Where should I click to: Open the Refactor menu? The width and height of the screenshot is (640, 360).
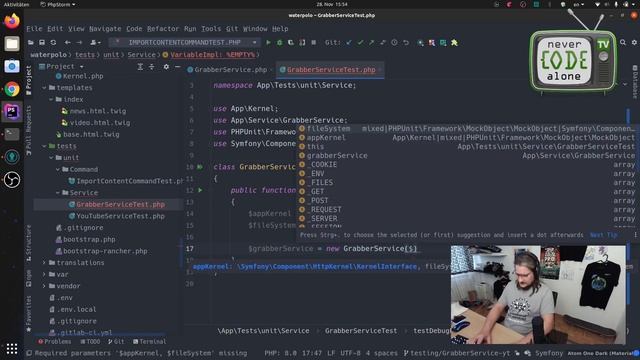pyautogui.click(x=163, y=29)
